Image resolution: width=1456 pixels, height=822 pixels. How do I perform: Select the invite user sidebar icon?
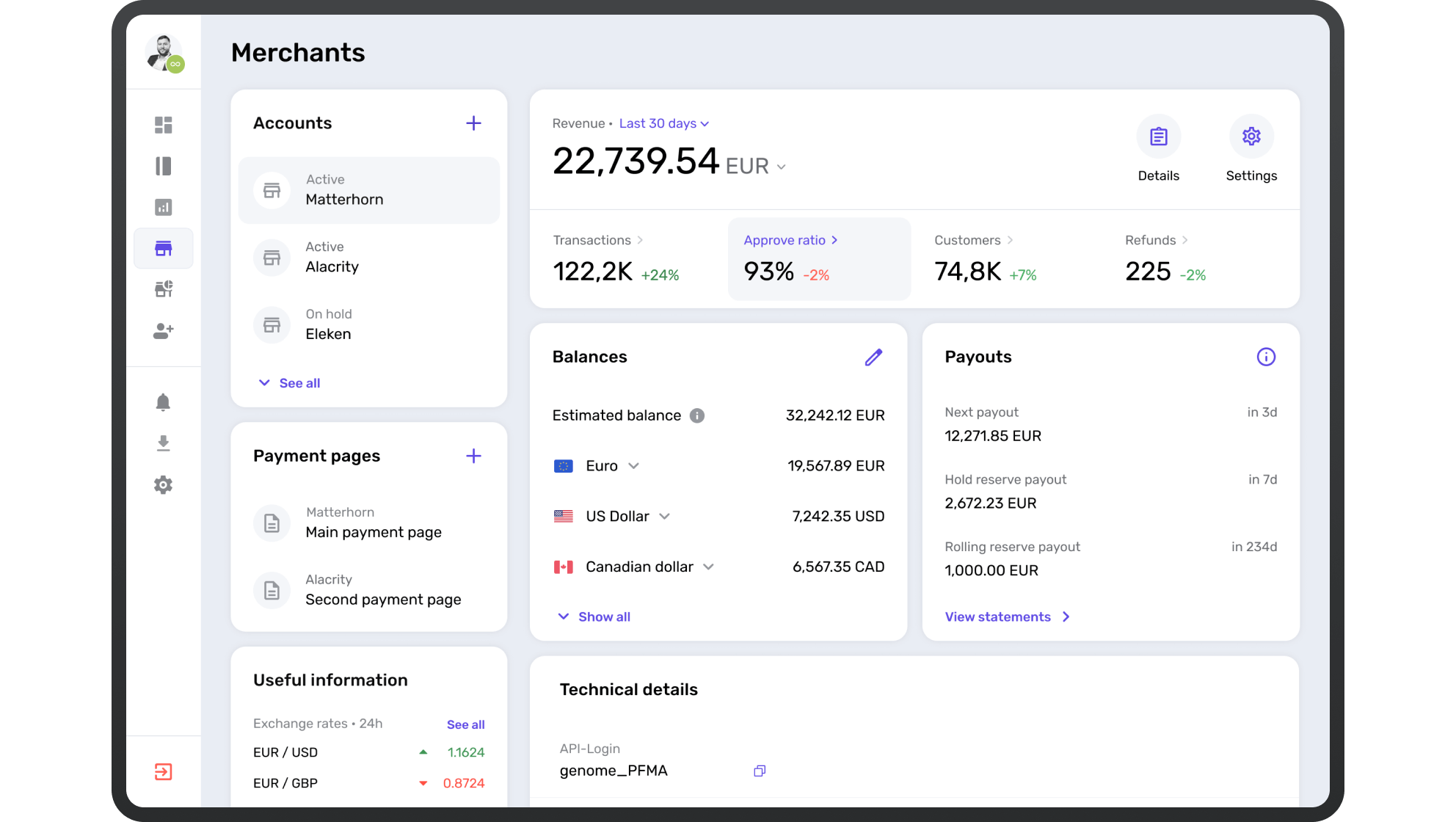click(163, 331)
